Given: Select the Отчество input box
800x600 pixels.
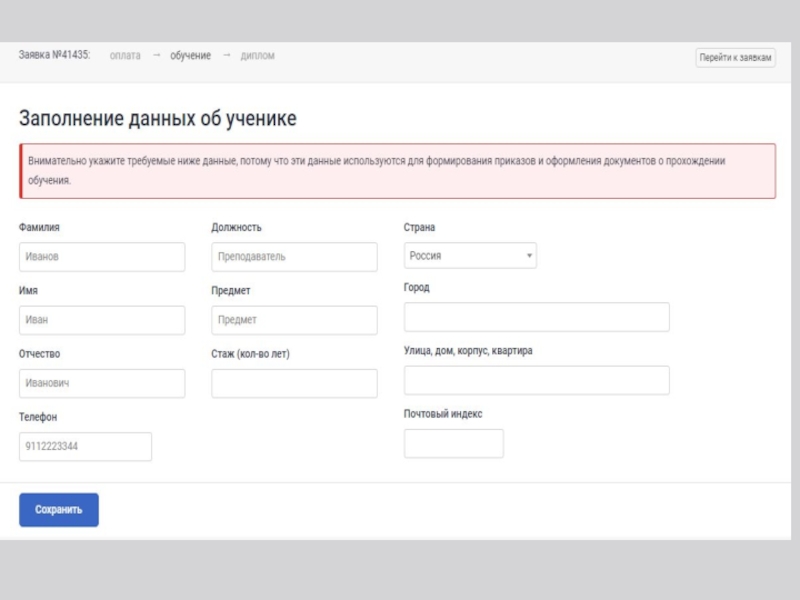Looking at the screenshot, I should coord(102,383).
